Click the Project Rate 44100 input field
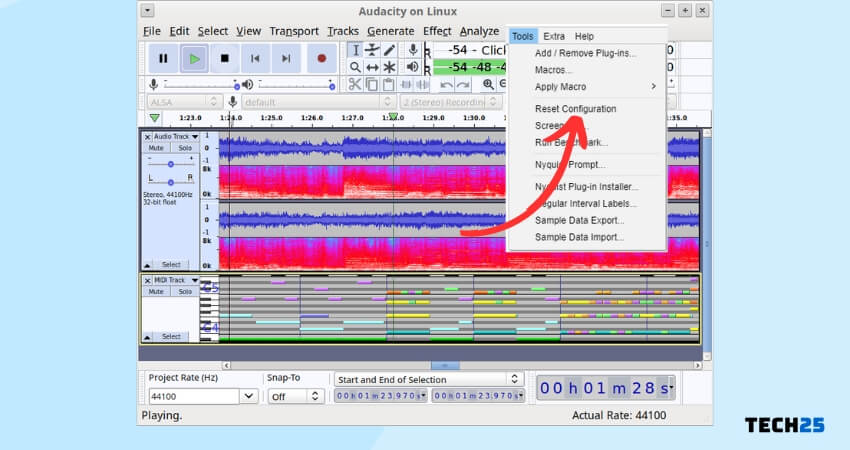 [x=194, y=396]
